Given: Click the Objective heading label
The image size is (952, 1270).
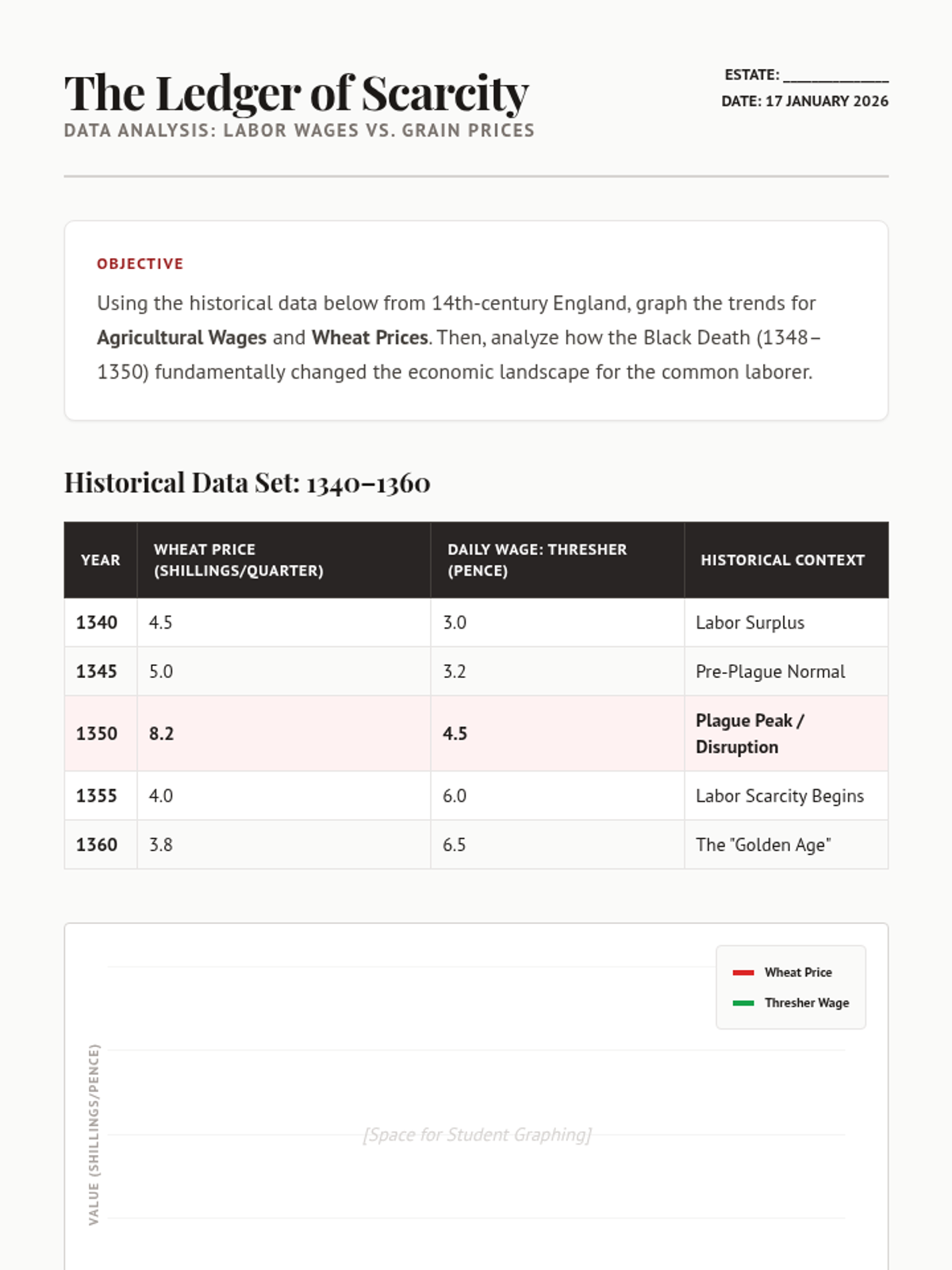Looking at the screenshot, I should (140, 264).
